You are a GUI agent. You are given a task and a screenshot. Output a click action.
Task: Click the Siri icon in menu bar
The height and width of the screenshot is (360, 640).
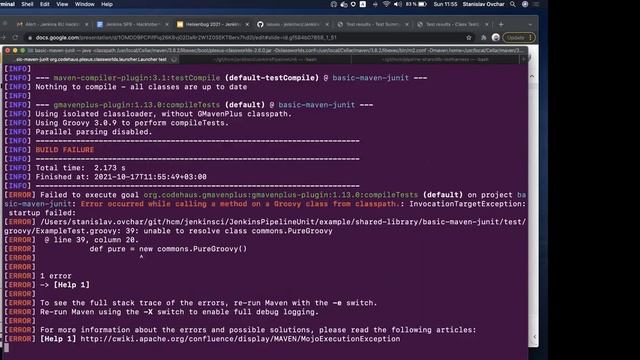pyautogui.click(x=525, y=4)
